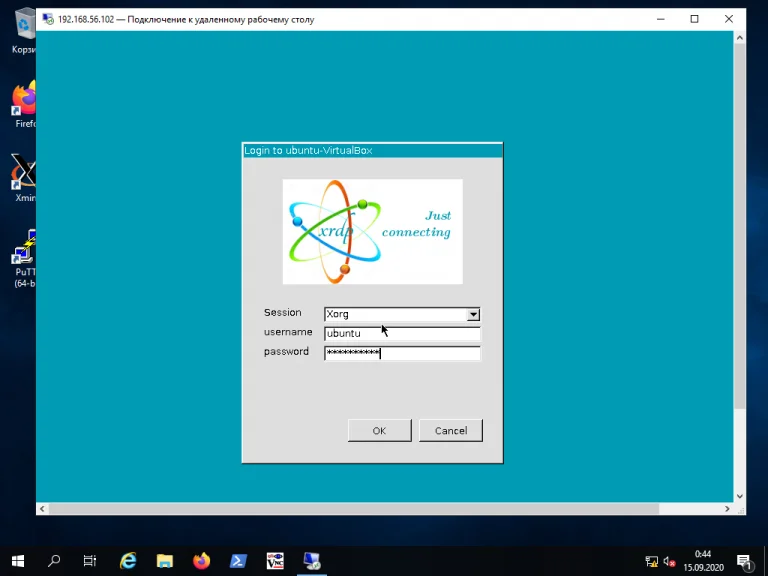Open File Explorer from the taskbar
The width and height of the screenshot is (768, 576).
coord(165,561)
